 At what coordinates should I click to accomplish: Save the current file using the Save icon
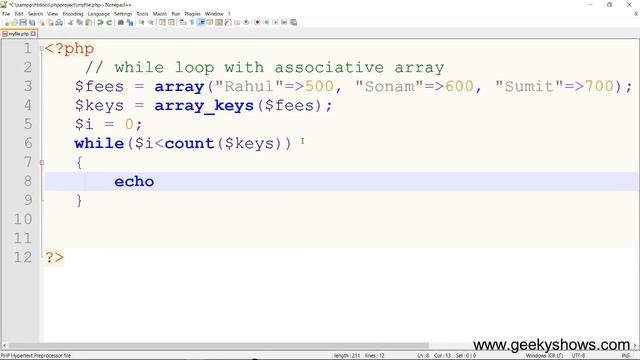click(23, 22)
